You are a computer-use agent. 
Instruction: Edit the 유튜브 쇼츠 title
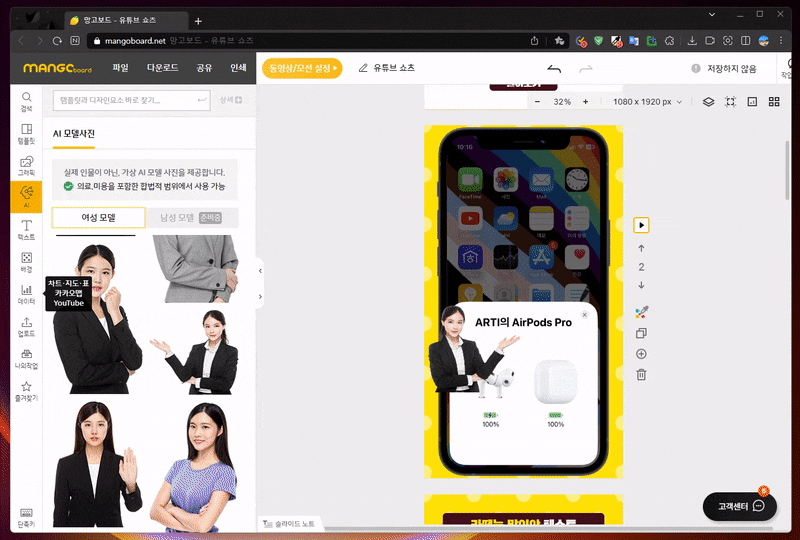[x=393, y=68]
